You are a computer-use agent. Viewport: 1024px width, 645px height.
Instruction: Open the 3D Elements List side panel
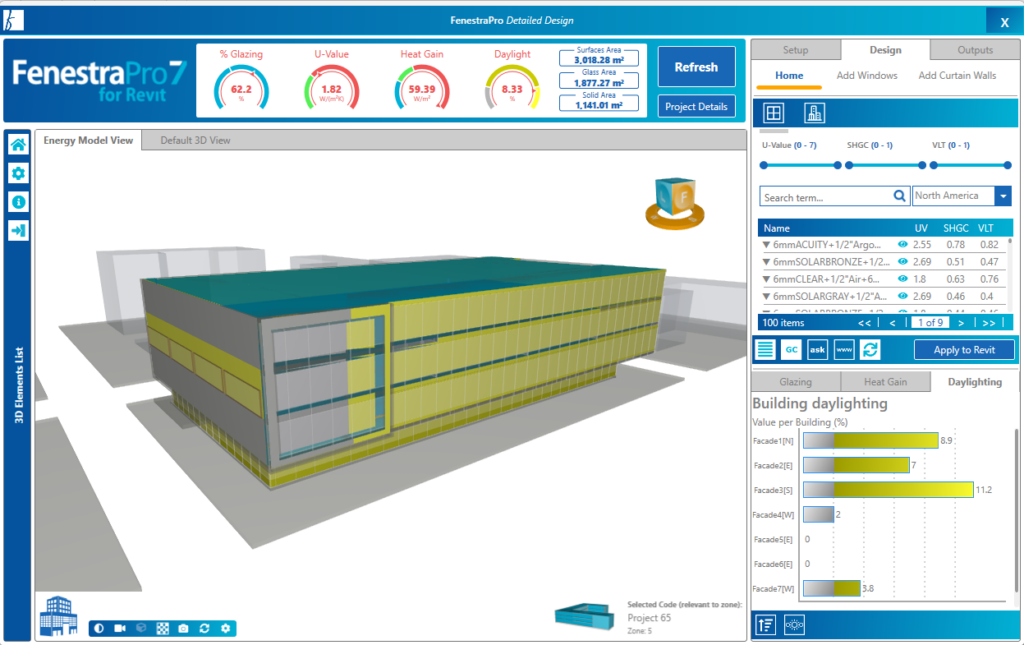click(18, 385)
